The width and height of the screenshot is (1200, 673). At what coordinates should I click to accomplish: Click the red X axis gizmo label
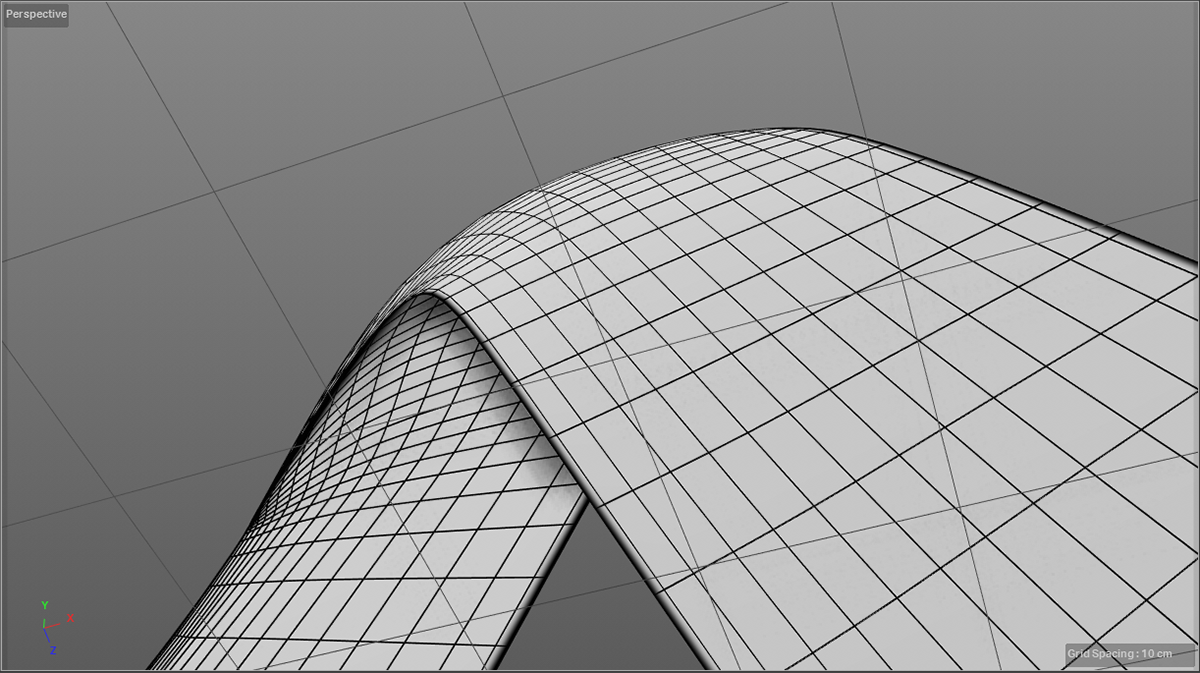(71, 617)
